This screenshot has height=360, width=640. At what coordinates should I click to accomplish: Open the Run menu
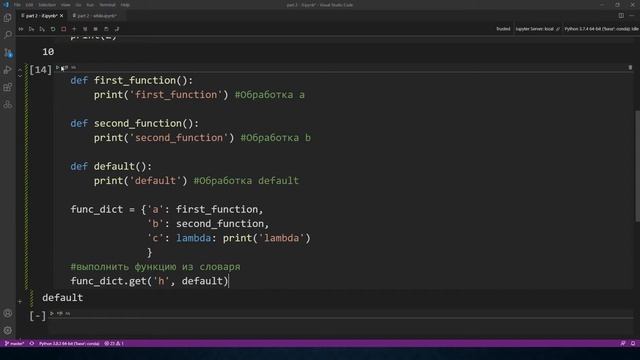(x=90, y=5)
